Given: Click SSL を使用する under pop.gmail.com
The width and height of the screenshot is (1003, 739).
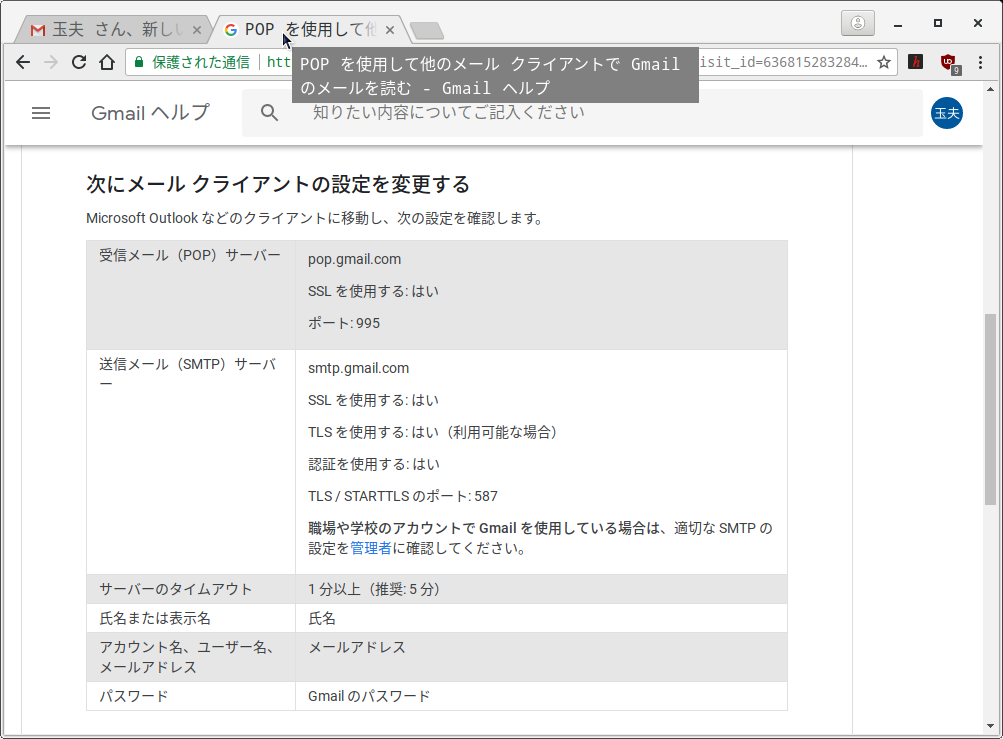Looking at the screenshot, I should point(374,291).
